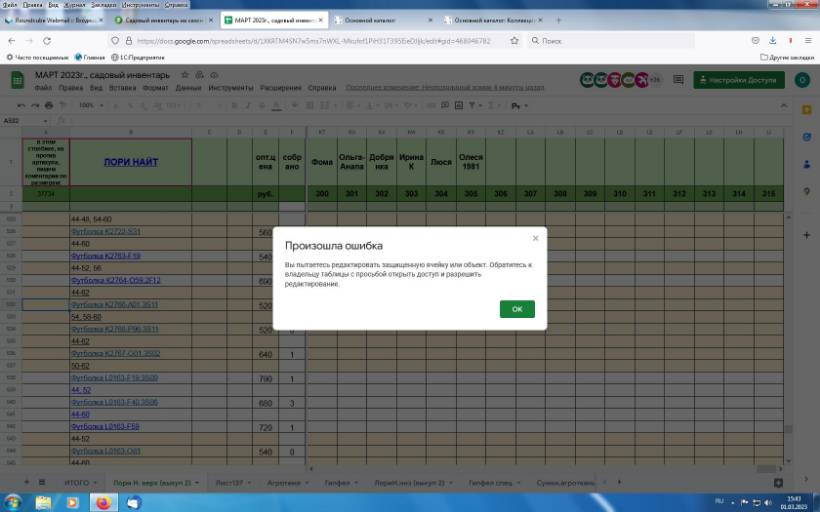Click the undo arrow in toolbar

coord(21,105)
